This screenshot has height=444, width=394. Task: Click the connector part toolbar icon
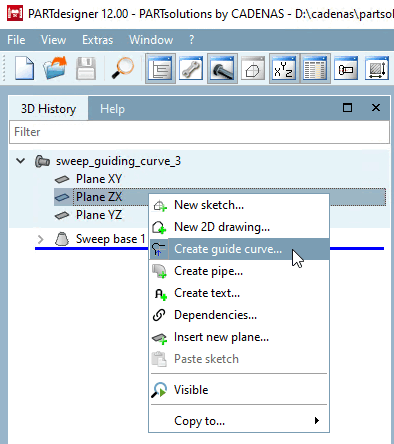pos(346,68)
